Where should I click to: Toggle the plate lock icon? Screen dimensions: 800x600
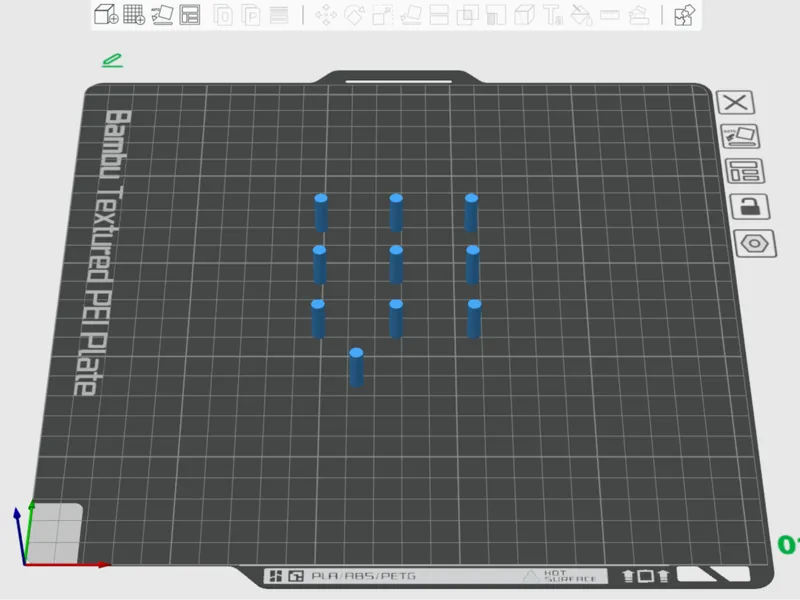click(x=750, y=207)
